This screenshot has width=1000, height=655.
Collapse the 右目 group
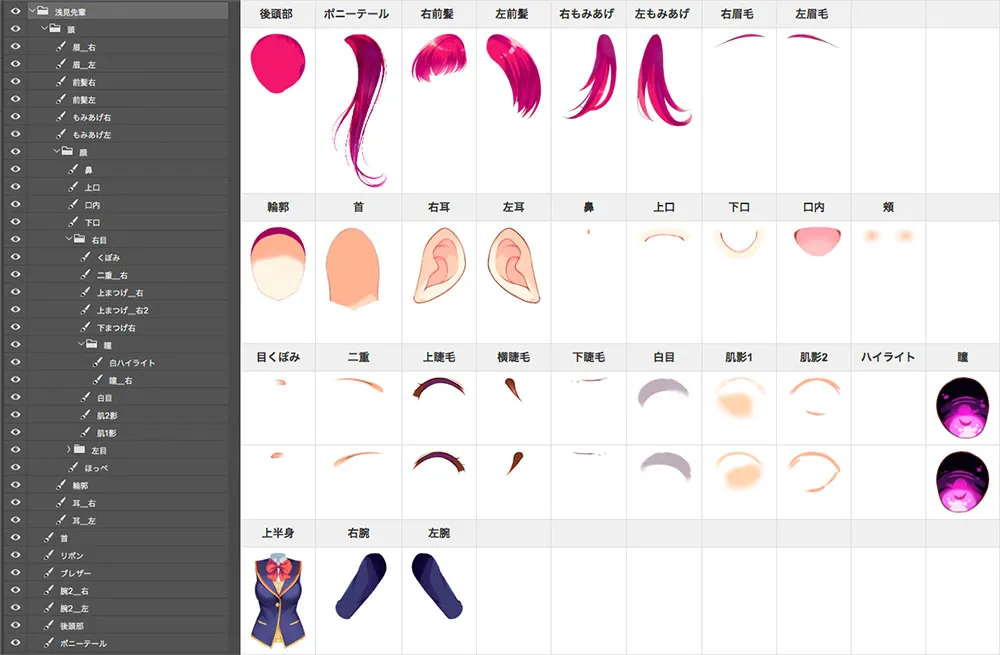(x=67, y=240)
